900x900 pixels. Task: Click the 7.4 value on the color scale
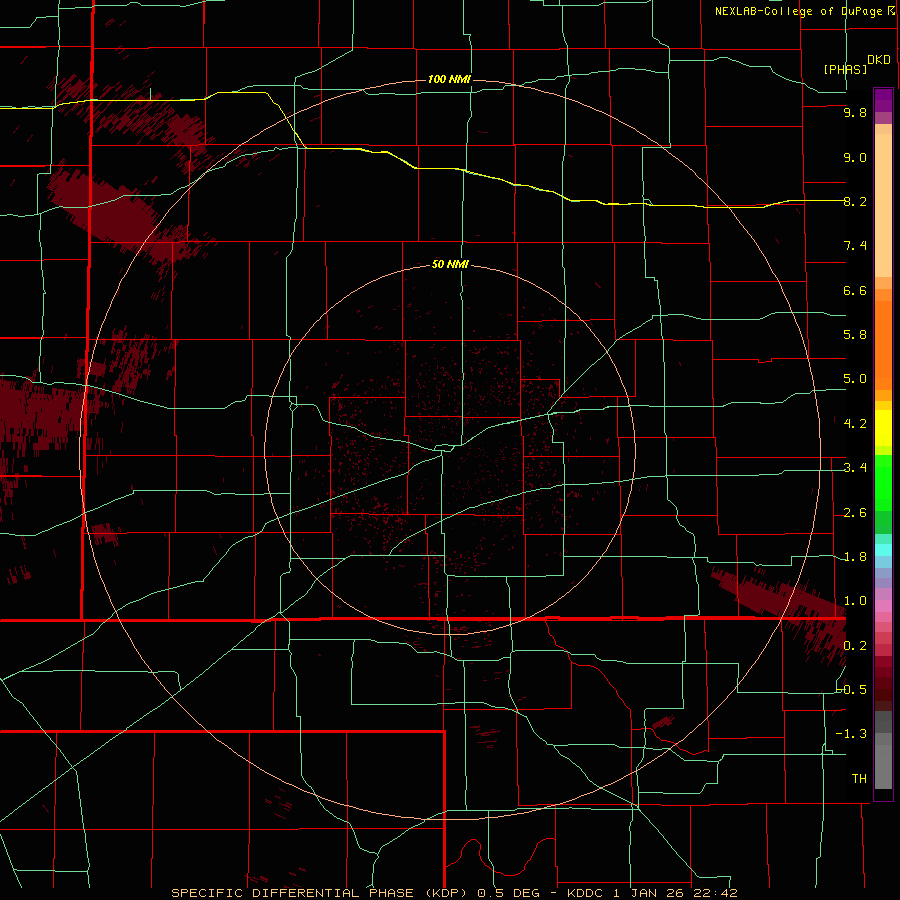(855, 246)
